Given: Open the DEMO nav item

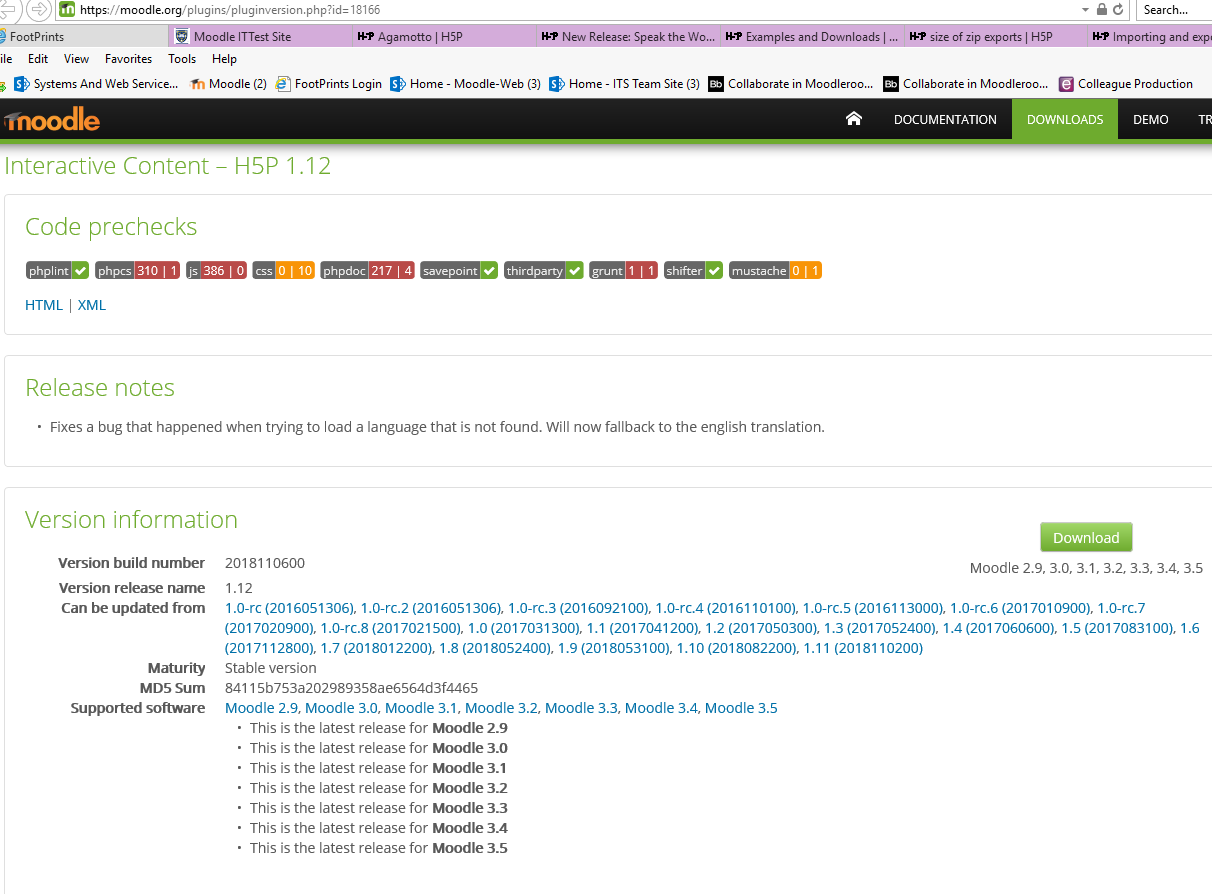Looking at the screenshot, I should [1150, 119].
